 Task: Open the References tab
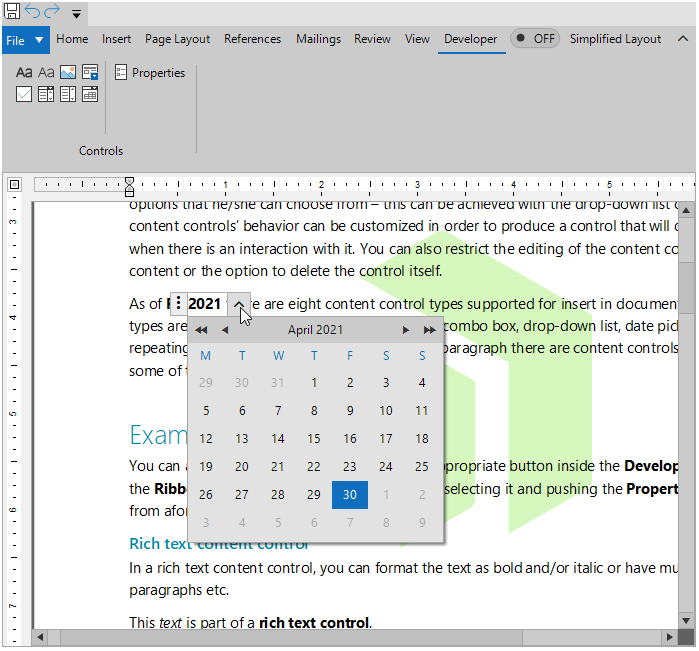pyautogui.click(x=252, y=39)
